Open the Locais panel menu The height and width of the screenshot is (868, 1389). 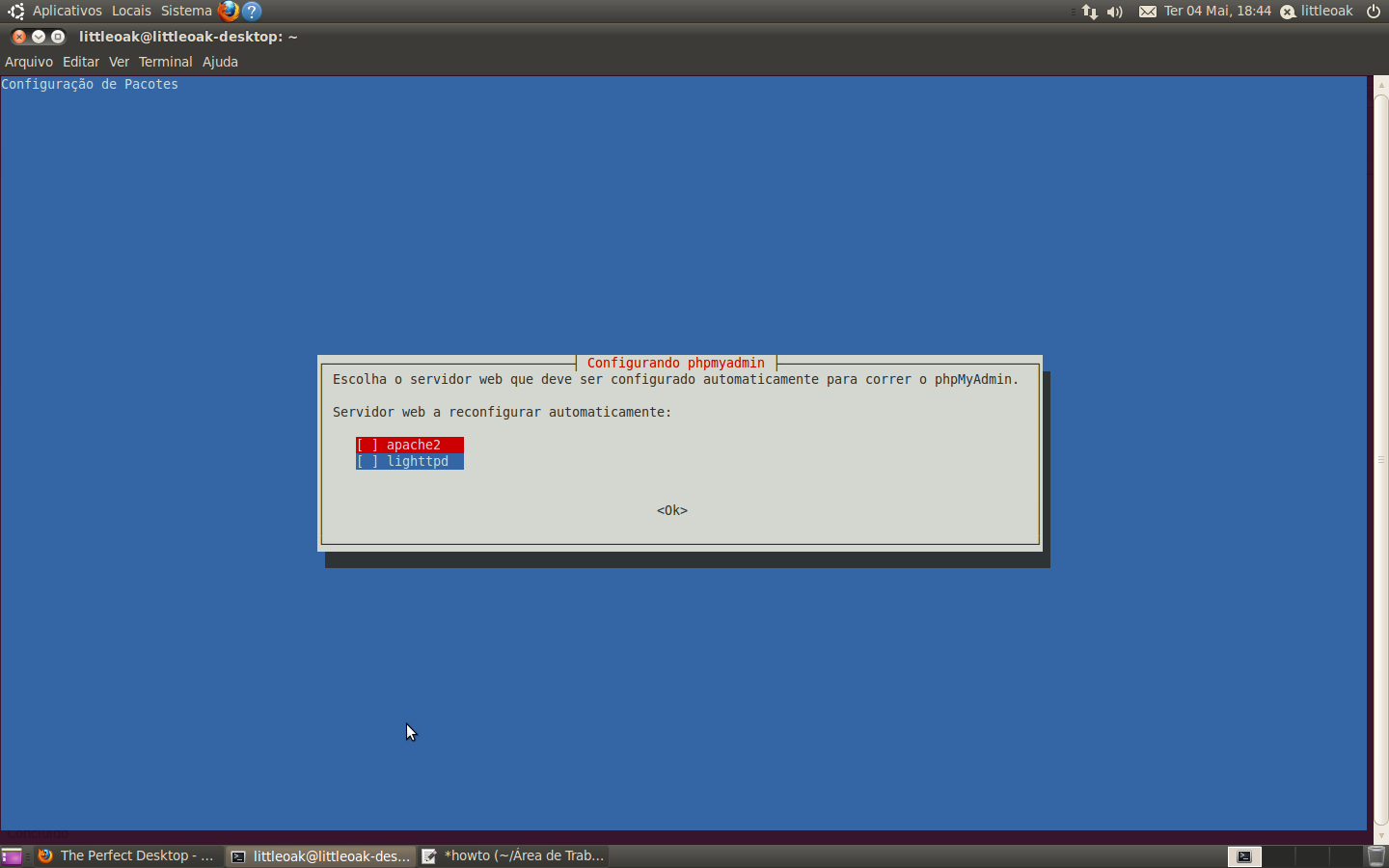click(131, 11)
